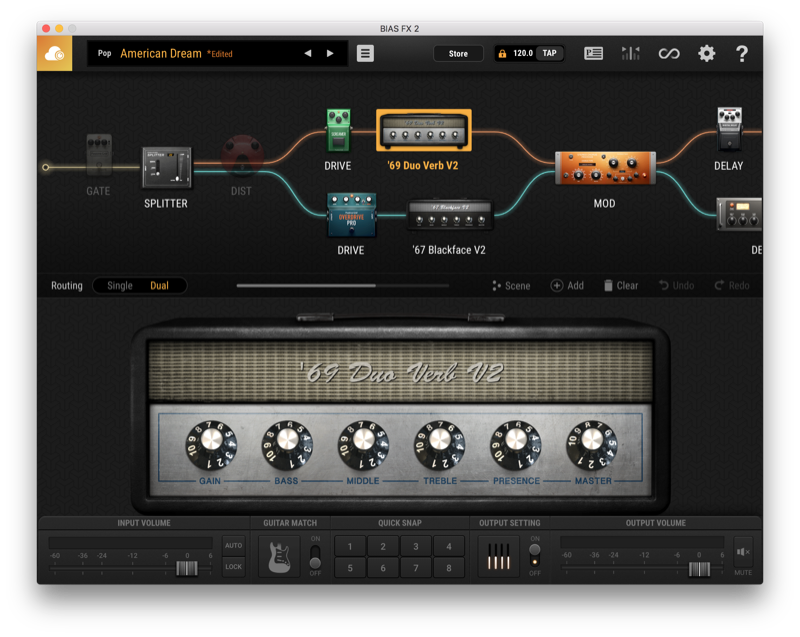The height and width of the screenshot is (637, 800).
Task: Select the Overdrive Pro DRIVE pedal
Action: coord(352,215)
